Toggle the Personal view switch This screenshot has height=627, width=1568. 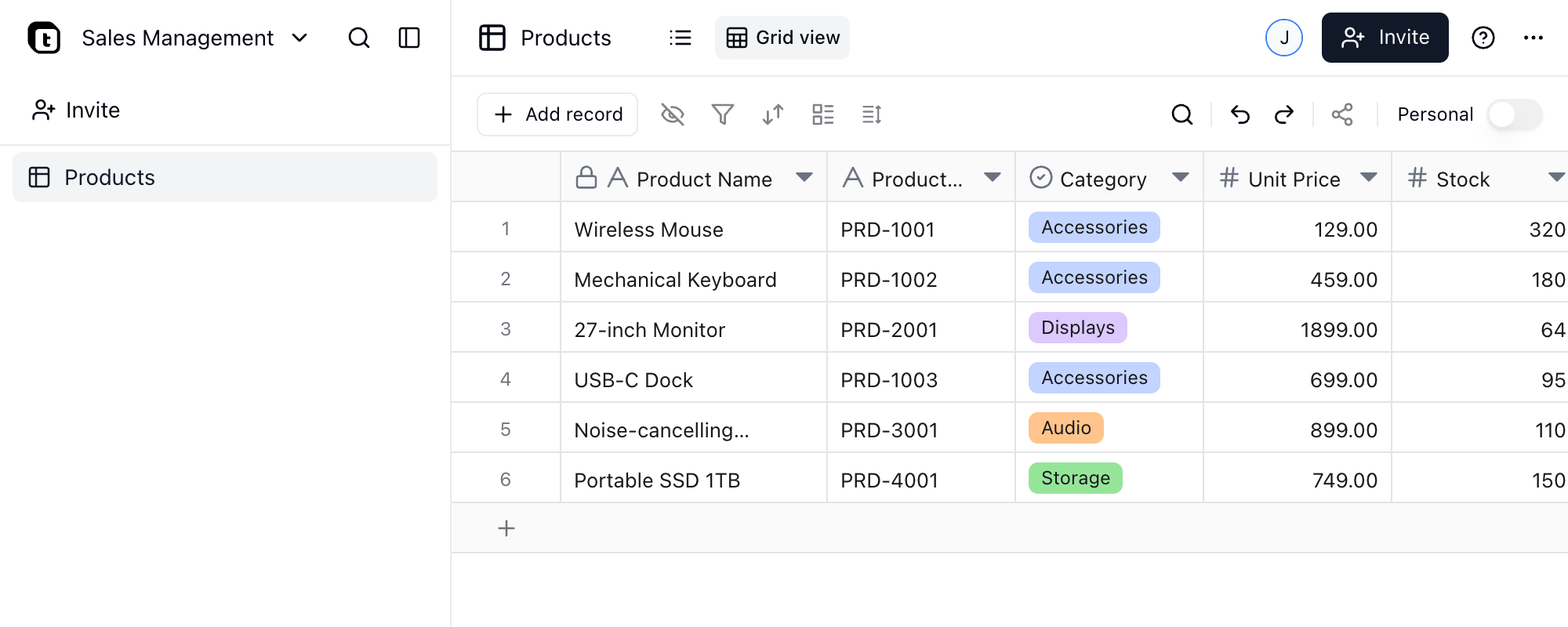pyautogui.click(x=1515, y=114)
